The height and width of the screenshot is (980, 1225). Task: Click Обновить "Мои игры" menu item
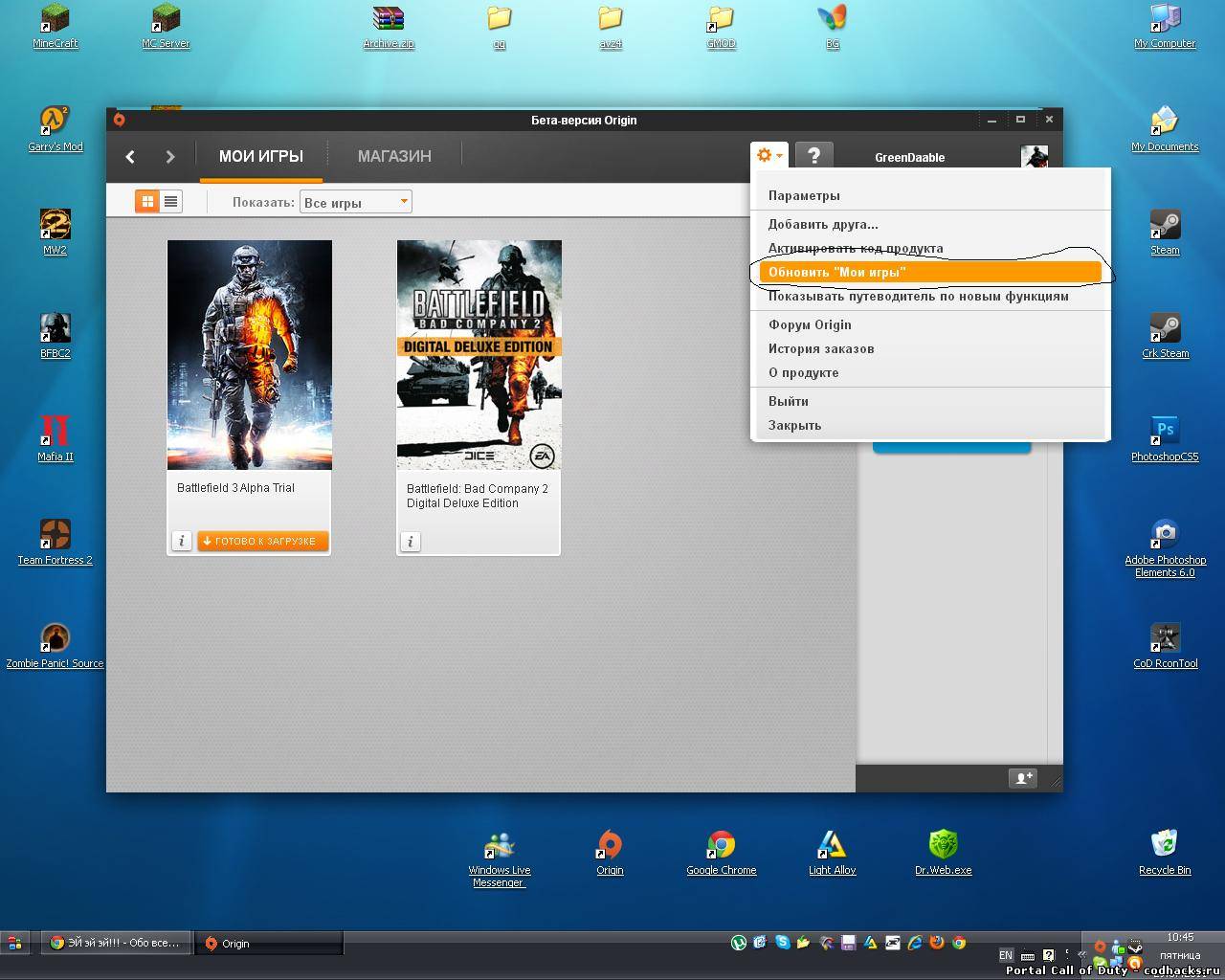pyautogui.click(x=930, y=272)
